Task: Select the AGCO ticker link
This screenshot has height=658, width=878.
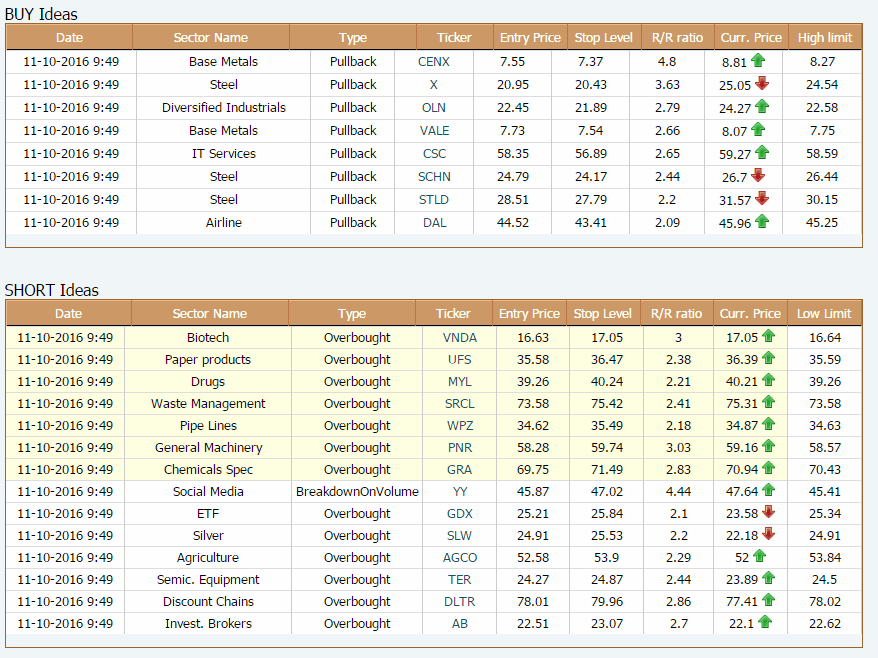Action: [x=460, y=558]
